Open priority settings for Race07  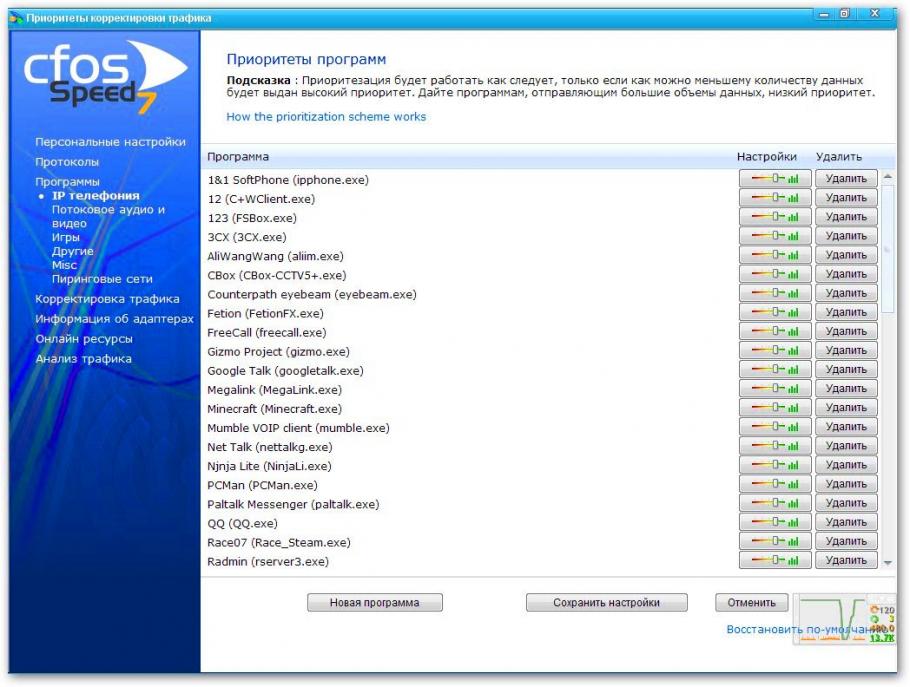point(775,541)
